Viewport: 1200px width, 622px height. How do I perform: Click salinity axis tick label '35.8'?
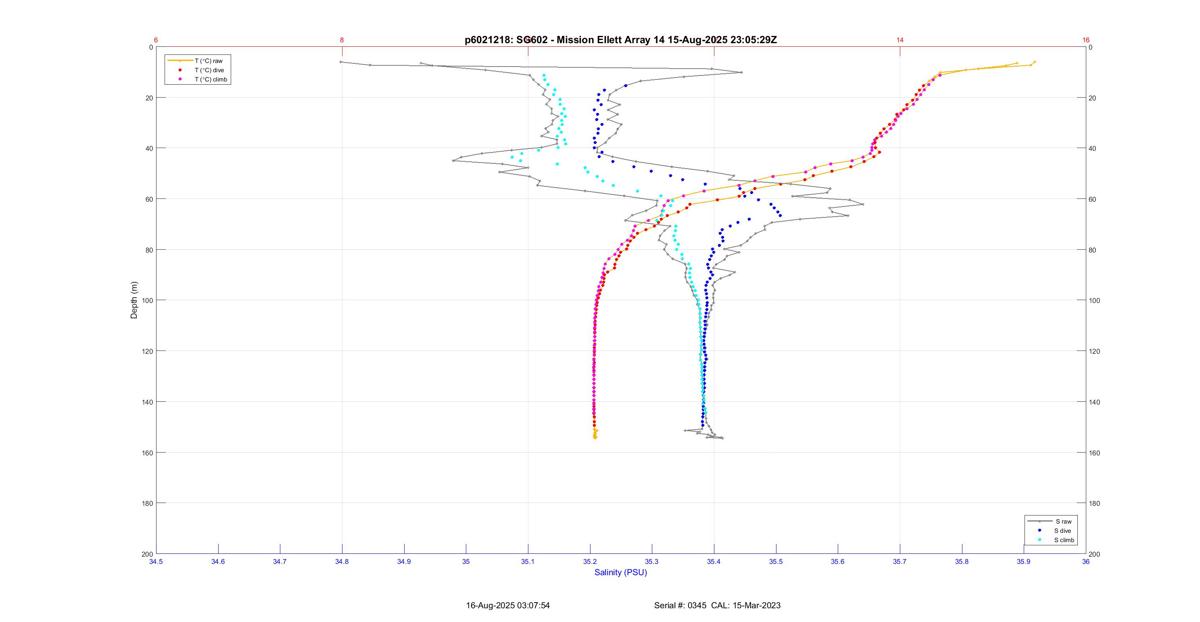(962, 562)
